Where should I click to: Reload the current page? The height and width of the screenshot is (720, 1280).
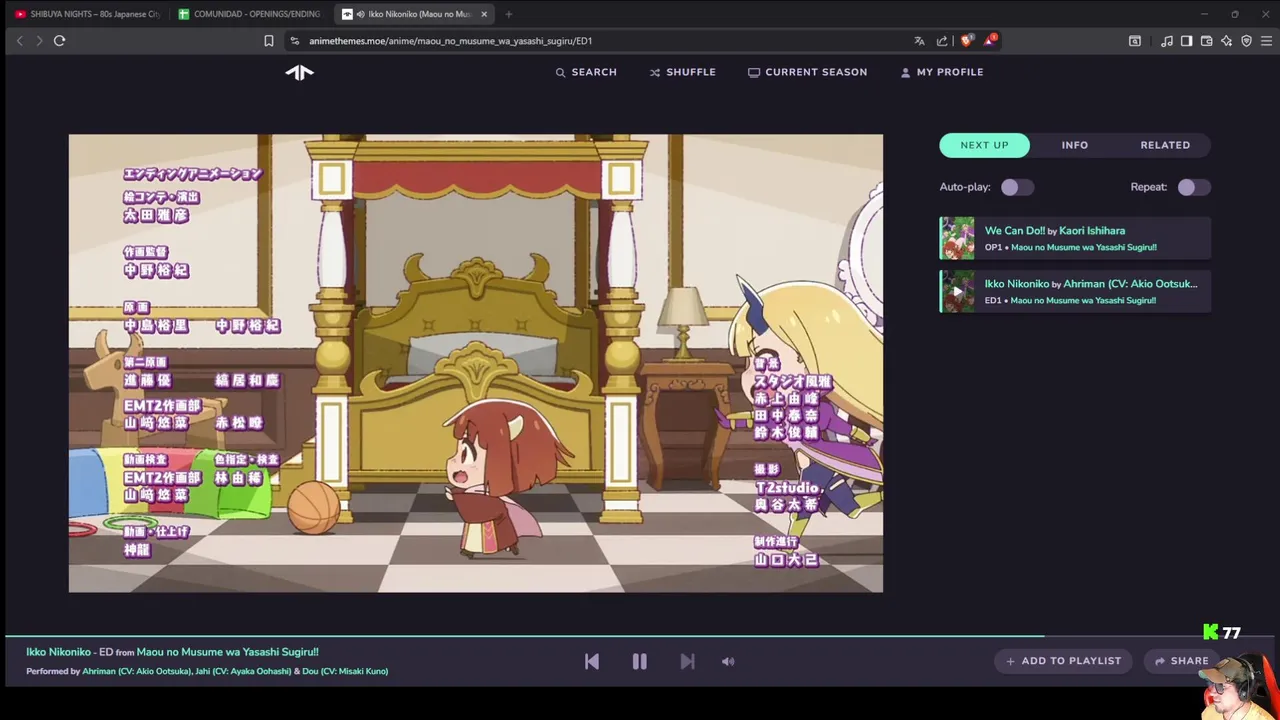tap(60, 41)
